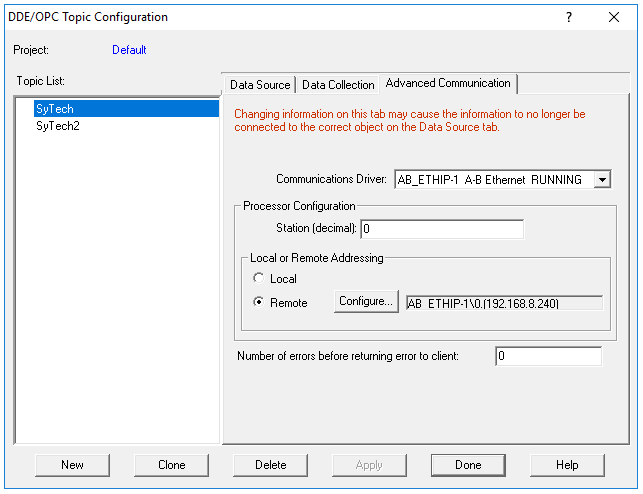Select the SyTech topic in list
Image resolution: width=643 pixels, height=494 pixels.
(x=126, y=109)
